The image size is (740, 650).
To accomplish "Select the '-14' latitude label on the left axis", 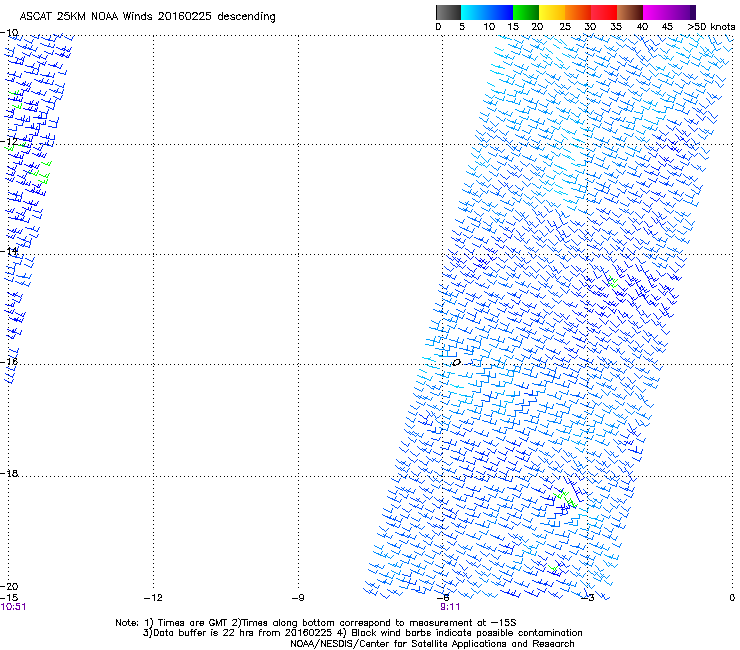I will coord(9,251).
